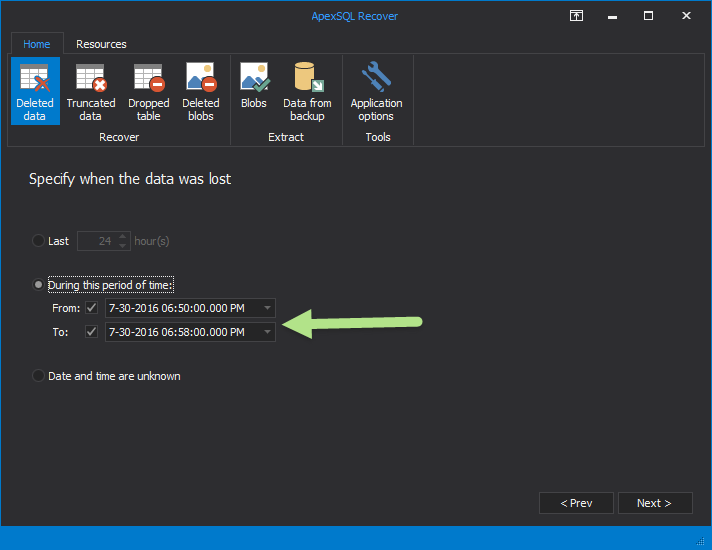Image resolution: width=712 pixels, height=550 pixels.
Task: Toggle the To date checkbox
Action: click(x=91, y=332)
